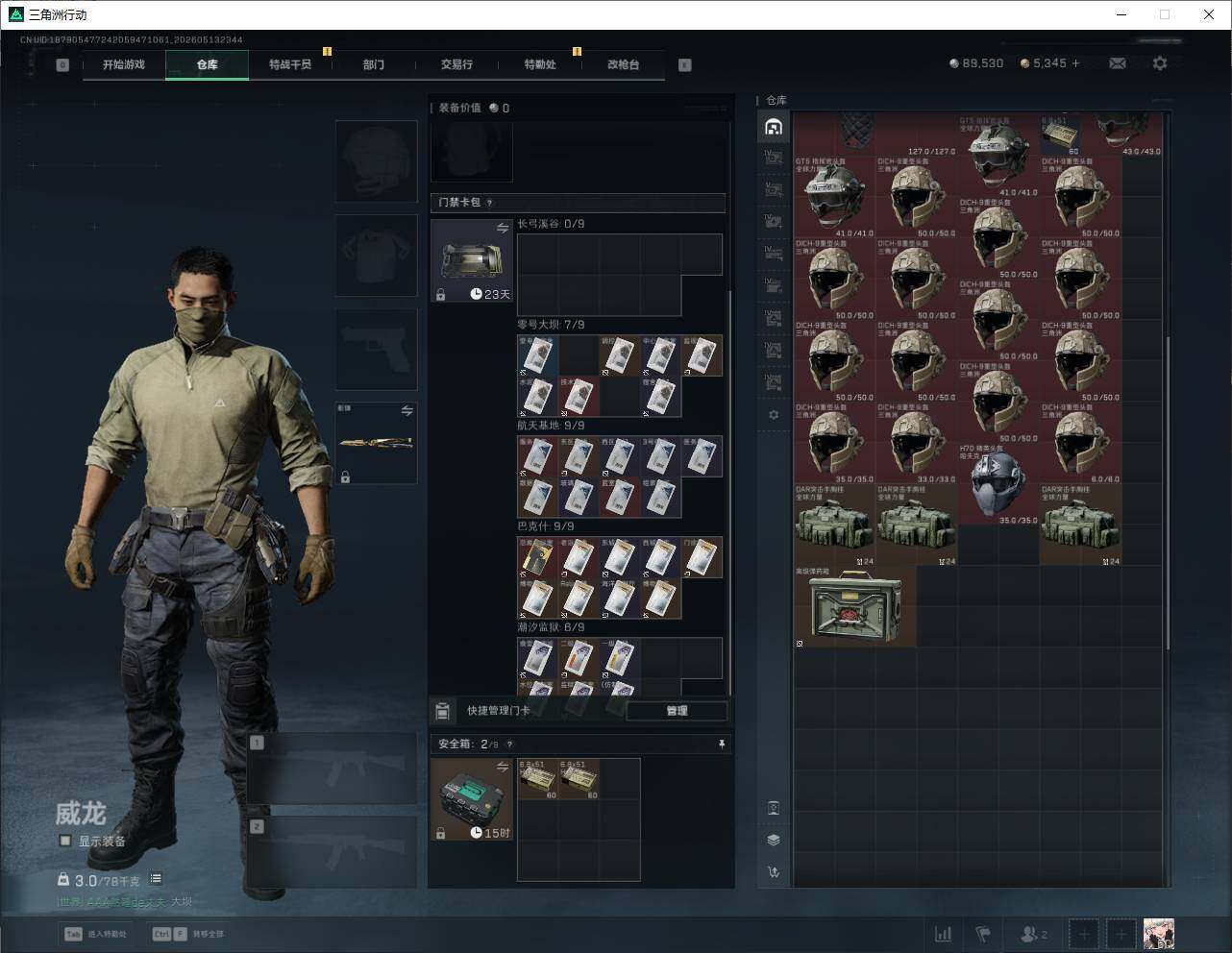Open the player avatar in bottom bar
Screen dimensions: 1232x953
tap(1159, 934)
